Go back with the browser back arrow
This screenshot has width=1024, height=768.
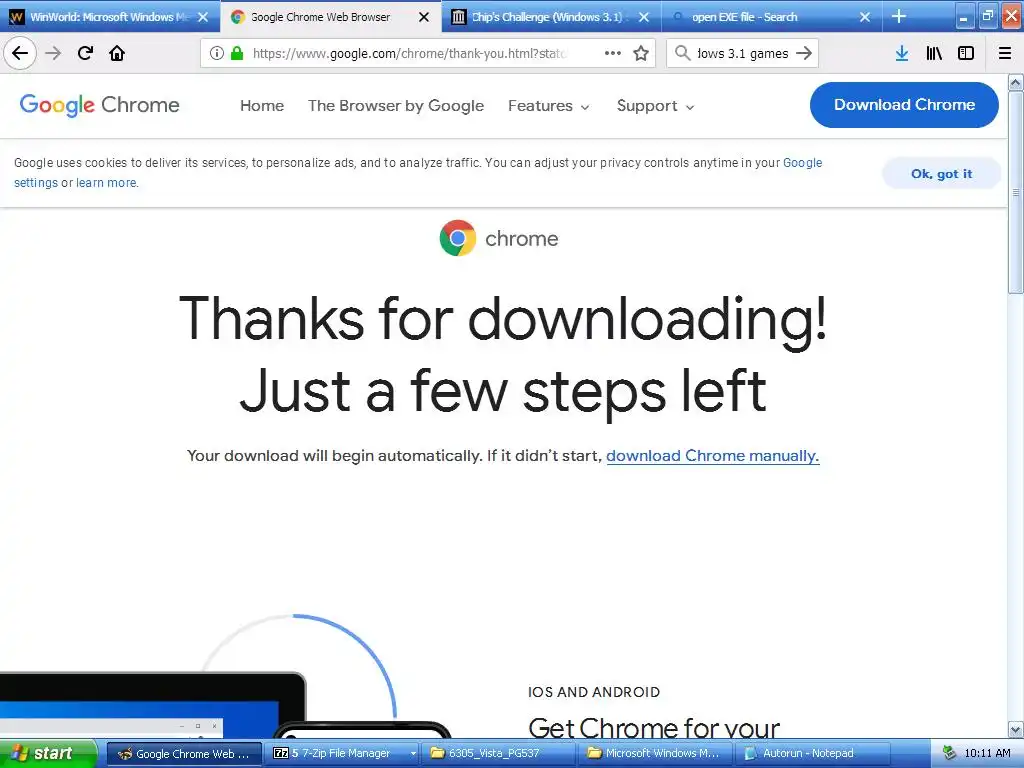point(20,53)
